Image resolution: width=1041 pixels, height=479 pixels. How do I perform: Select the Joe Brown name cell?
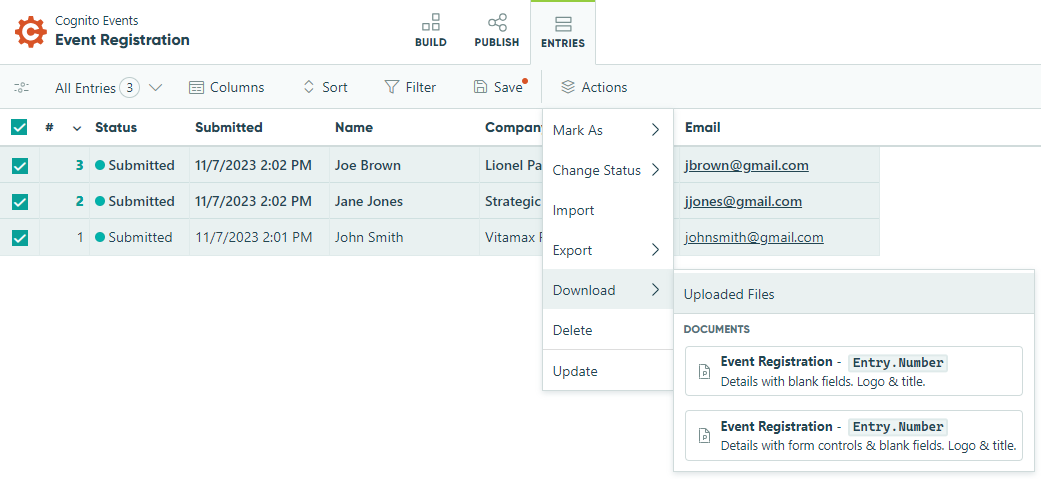point(404,165)
